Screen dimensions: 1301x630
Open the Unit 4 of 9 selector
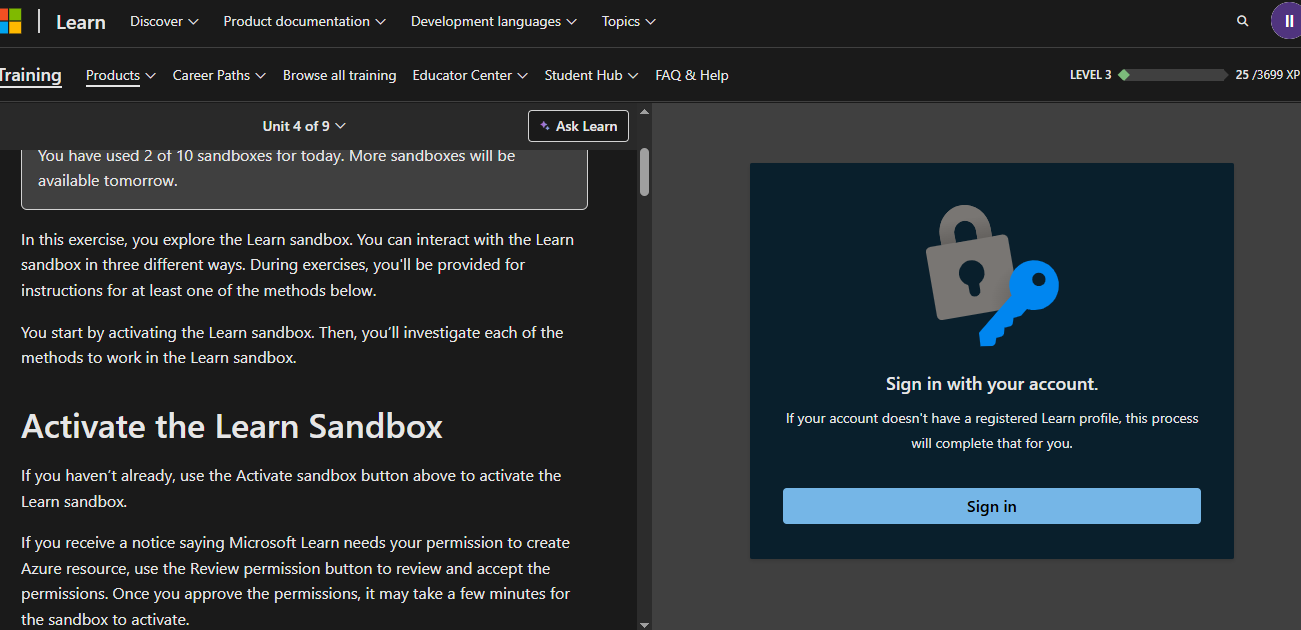304,126
